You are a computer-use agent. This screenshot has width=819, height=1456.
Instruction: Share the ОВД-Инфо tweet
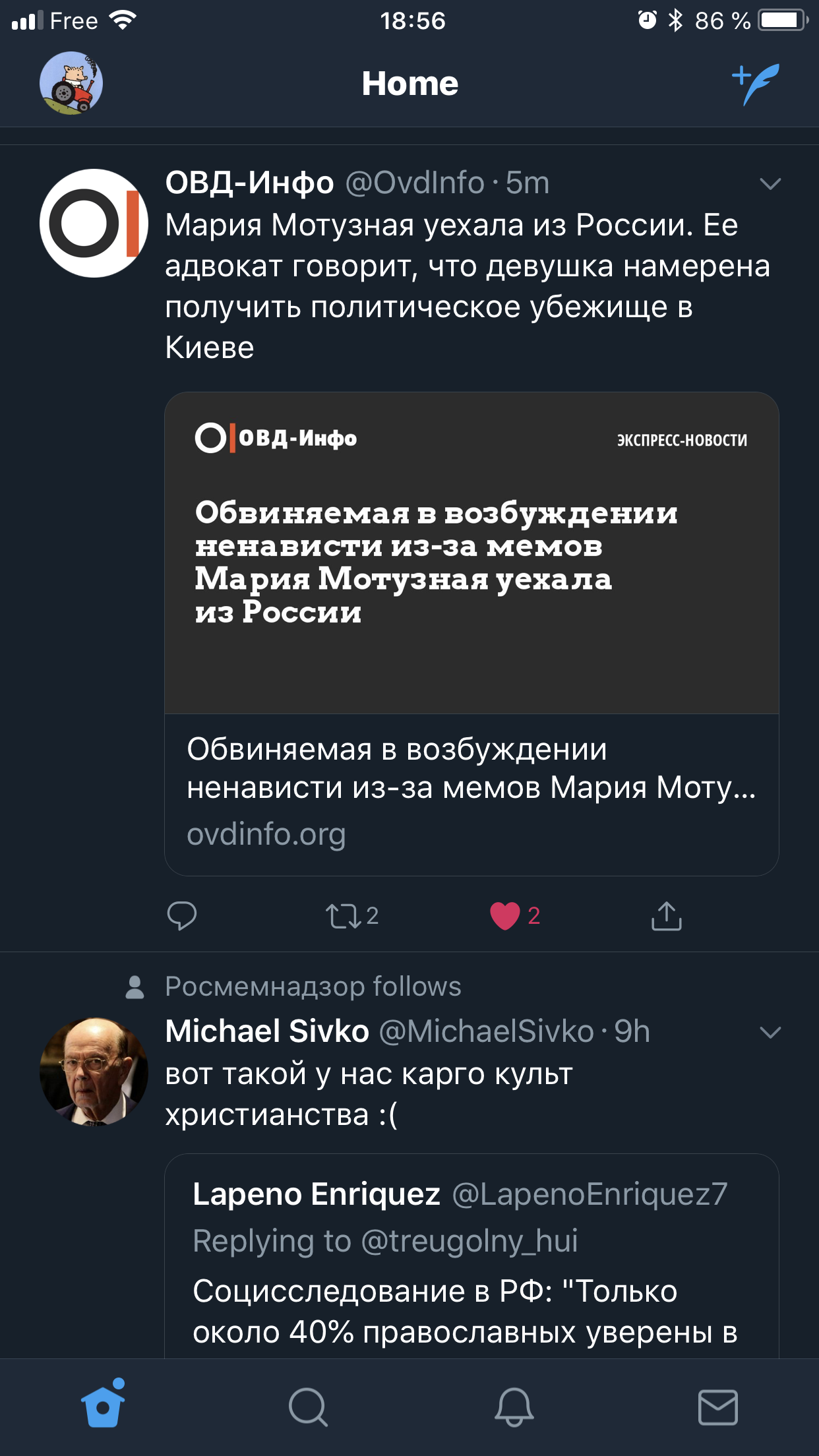(x=666, y=916)
